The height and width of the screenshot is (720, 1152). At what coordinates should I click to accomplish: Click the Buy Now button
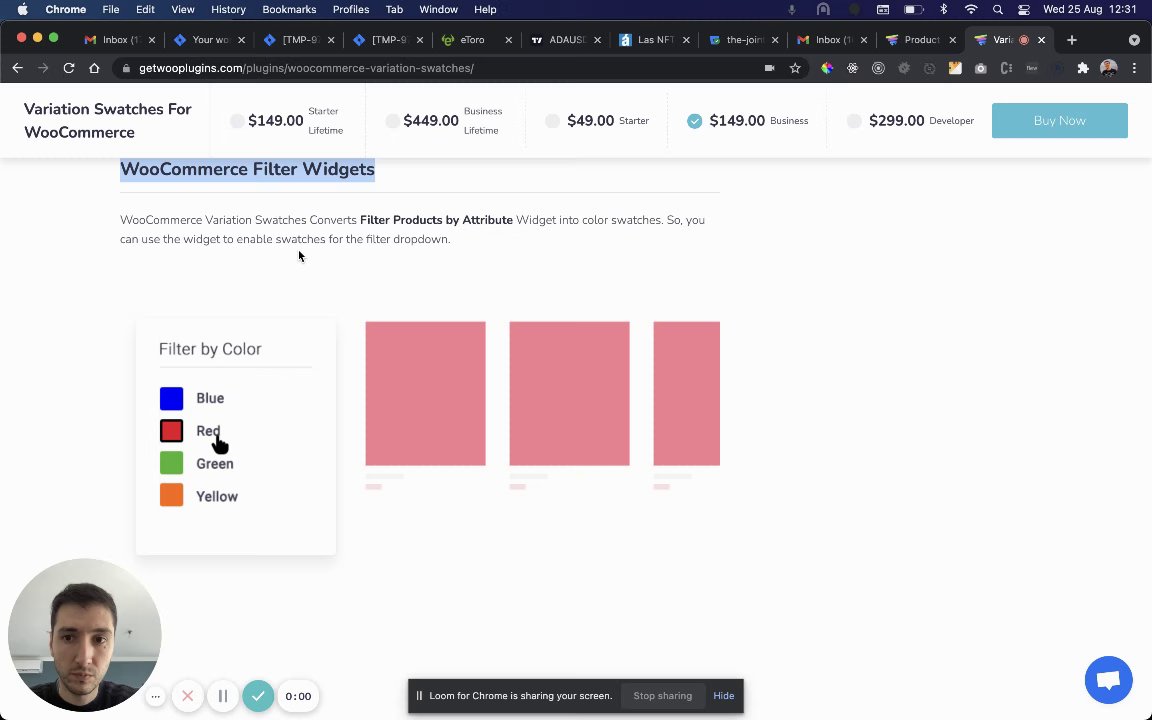click(1059, 120)
